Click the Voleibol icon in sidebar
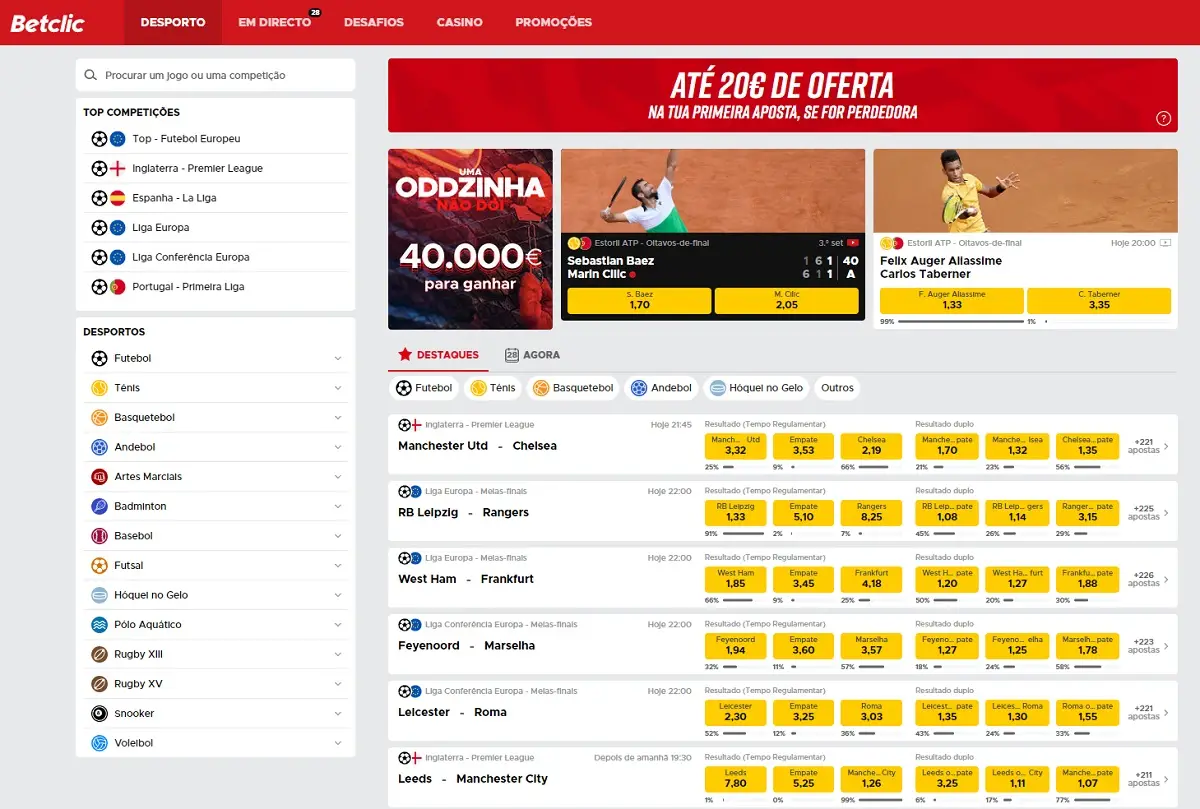This screenshot has width=1200, height=809. pyautogui.click(x=99, y=743)
